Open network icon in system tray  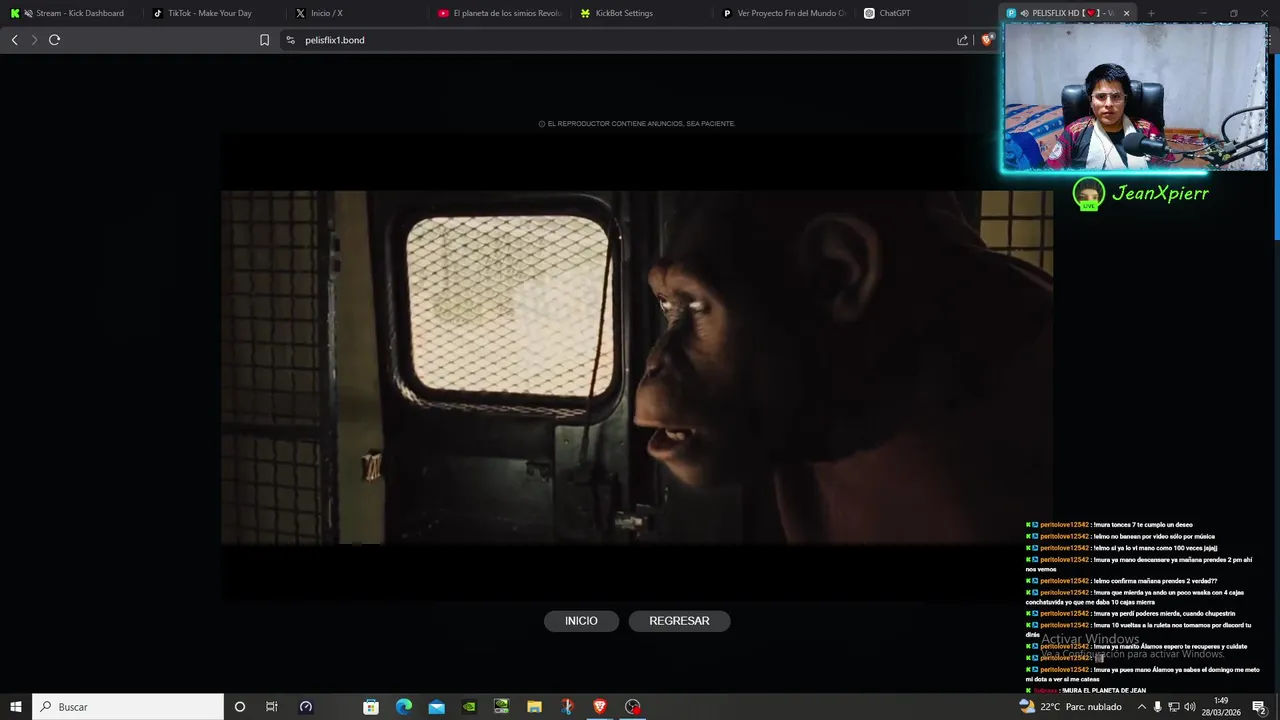tap(1174, 707)
